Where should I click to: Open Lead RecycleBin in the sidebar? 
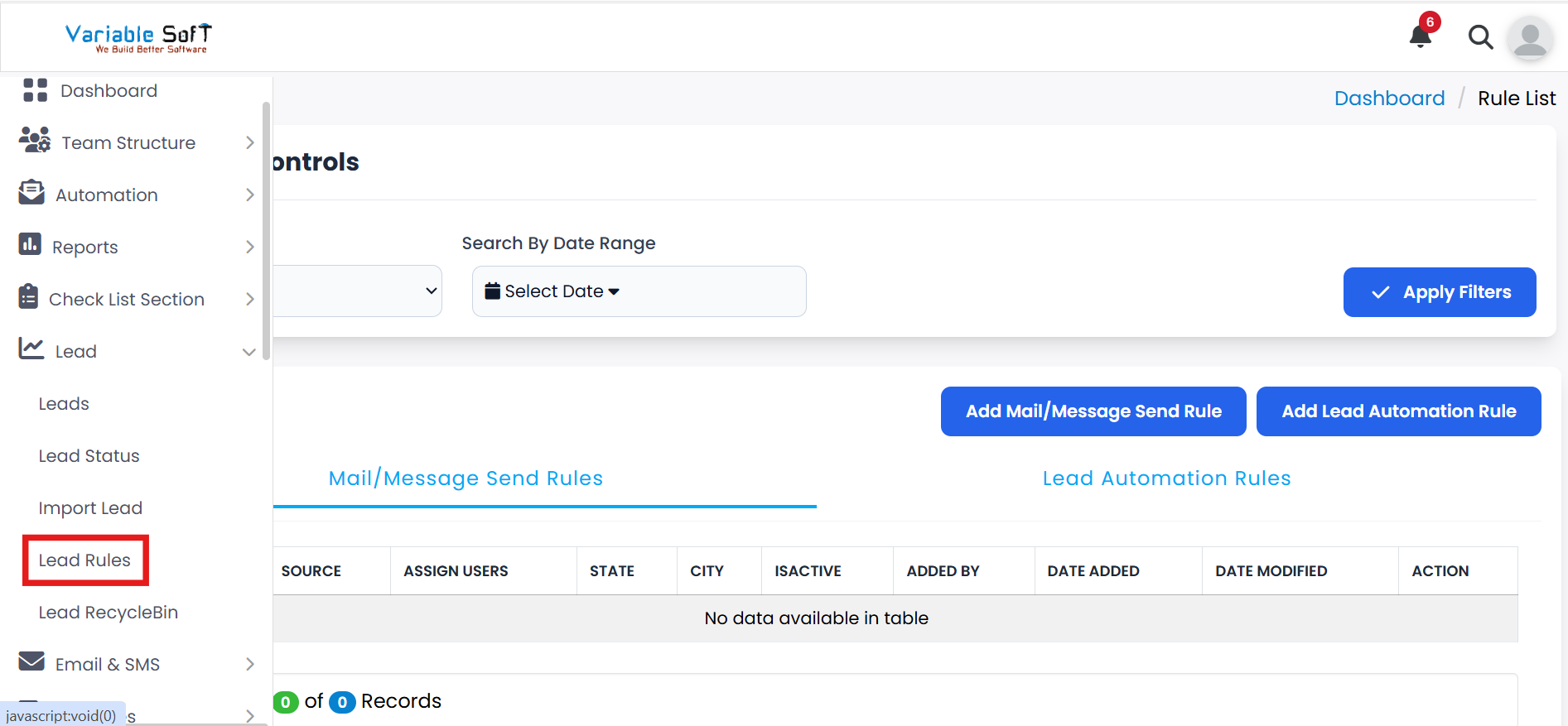pos(109,613)
